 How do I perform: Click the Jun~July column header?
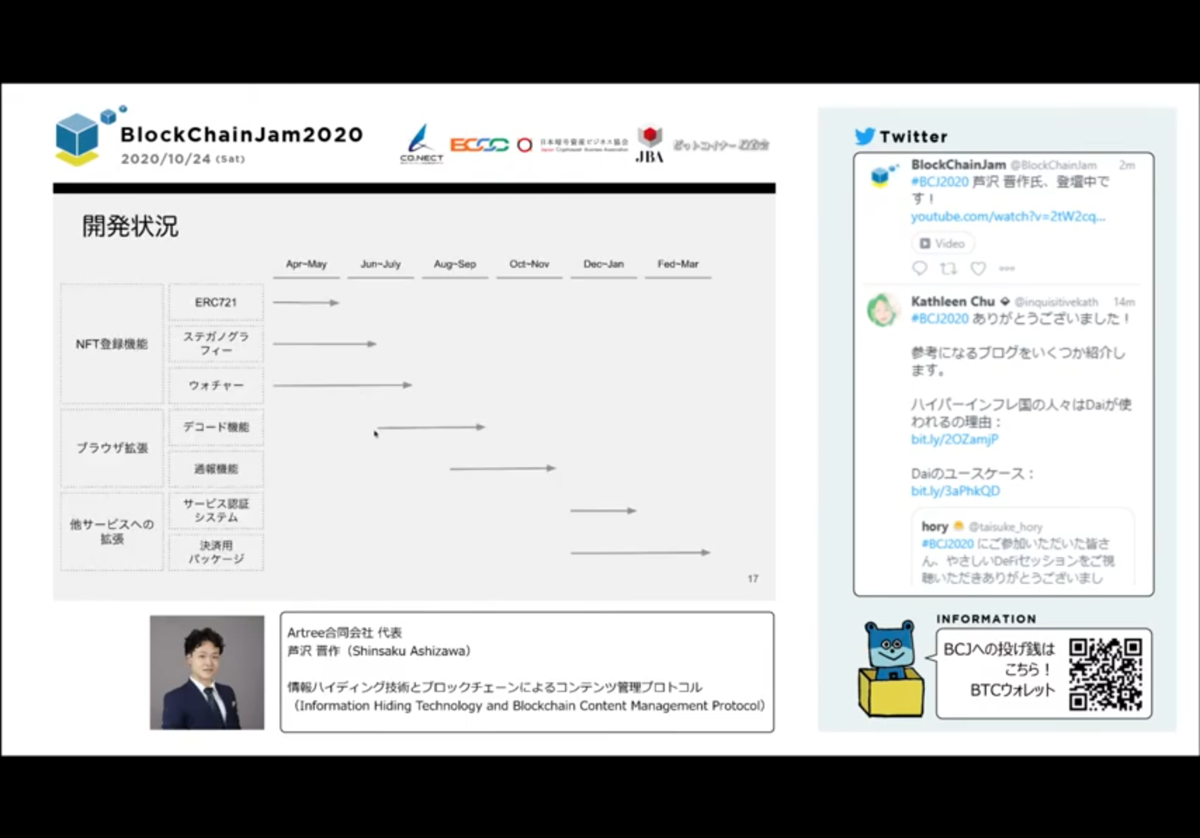coord(380,265)
